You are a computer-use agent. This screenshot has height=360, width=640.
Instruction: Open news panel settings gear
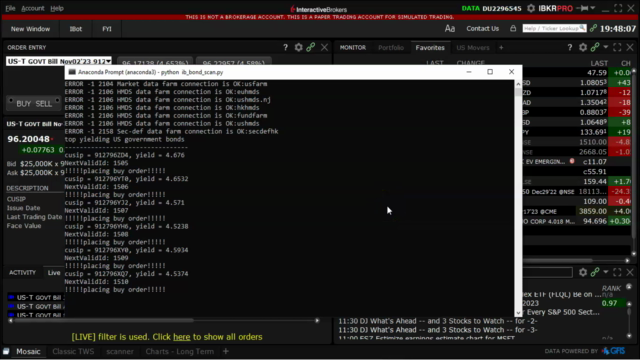pos(583,272)
